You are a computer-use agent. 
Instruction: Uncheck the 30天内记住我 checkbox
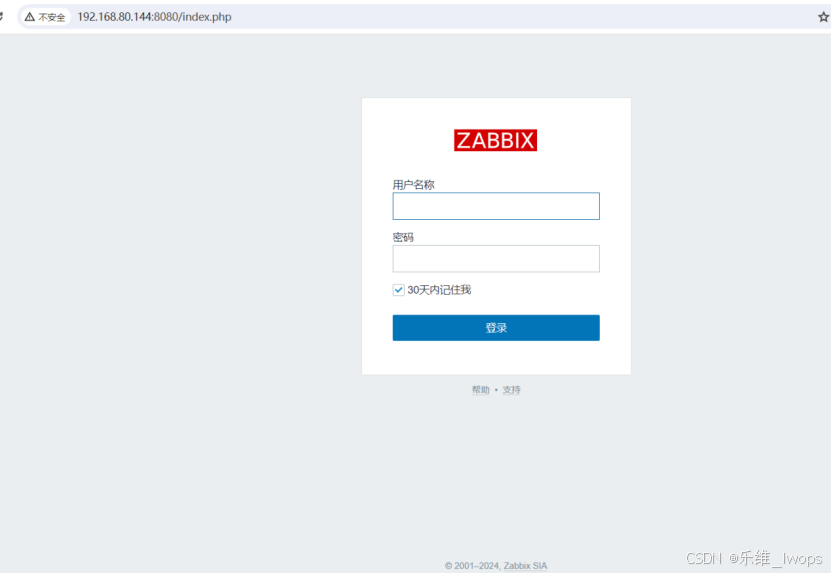click(x=399, y=290)
